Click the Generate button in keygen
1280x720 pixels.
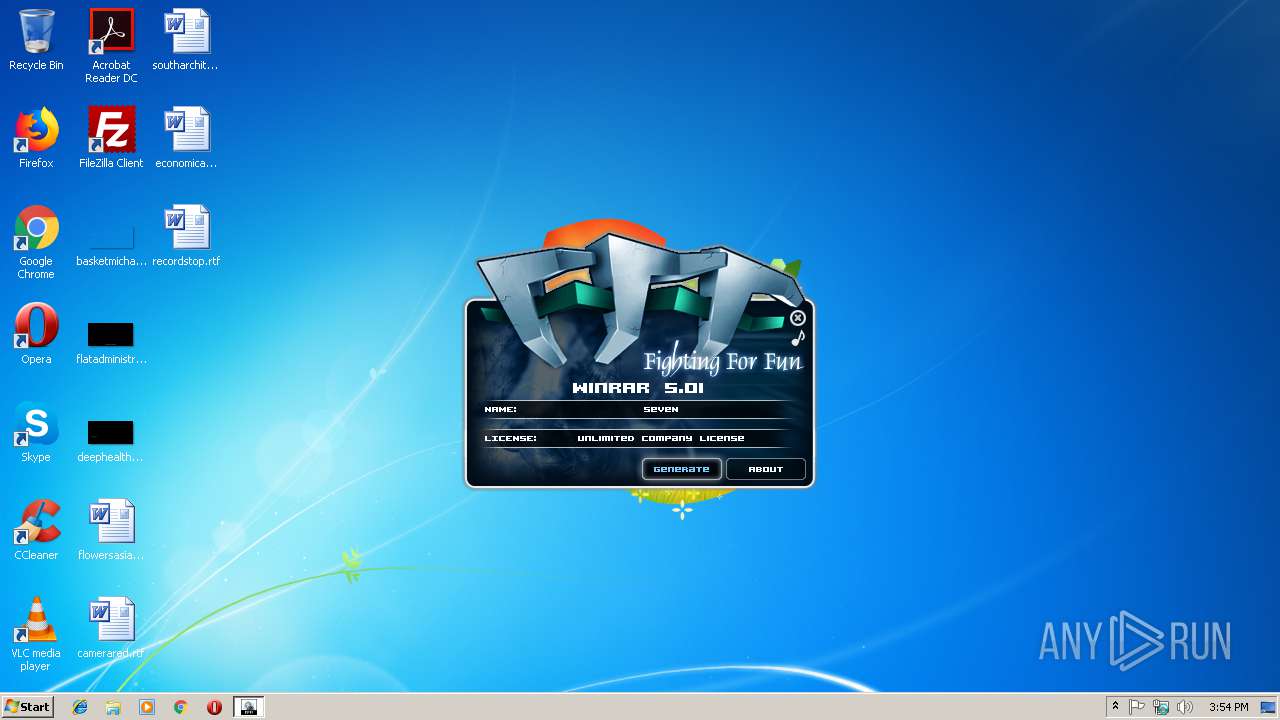(x=681, y=469)
